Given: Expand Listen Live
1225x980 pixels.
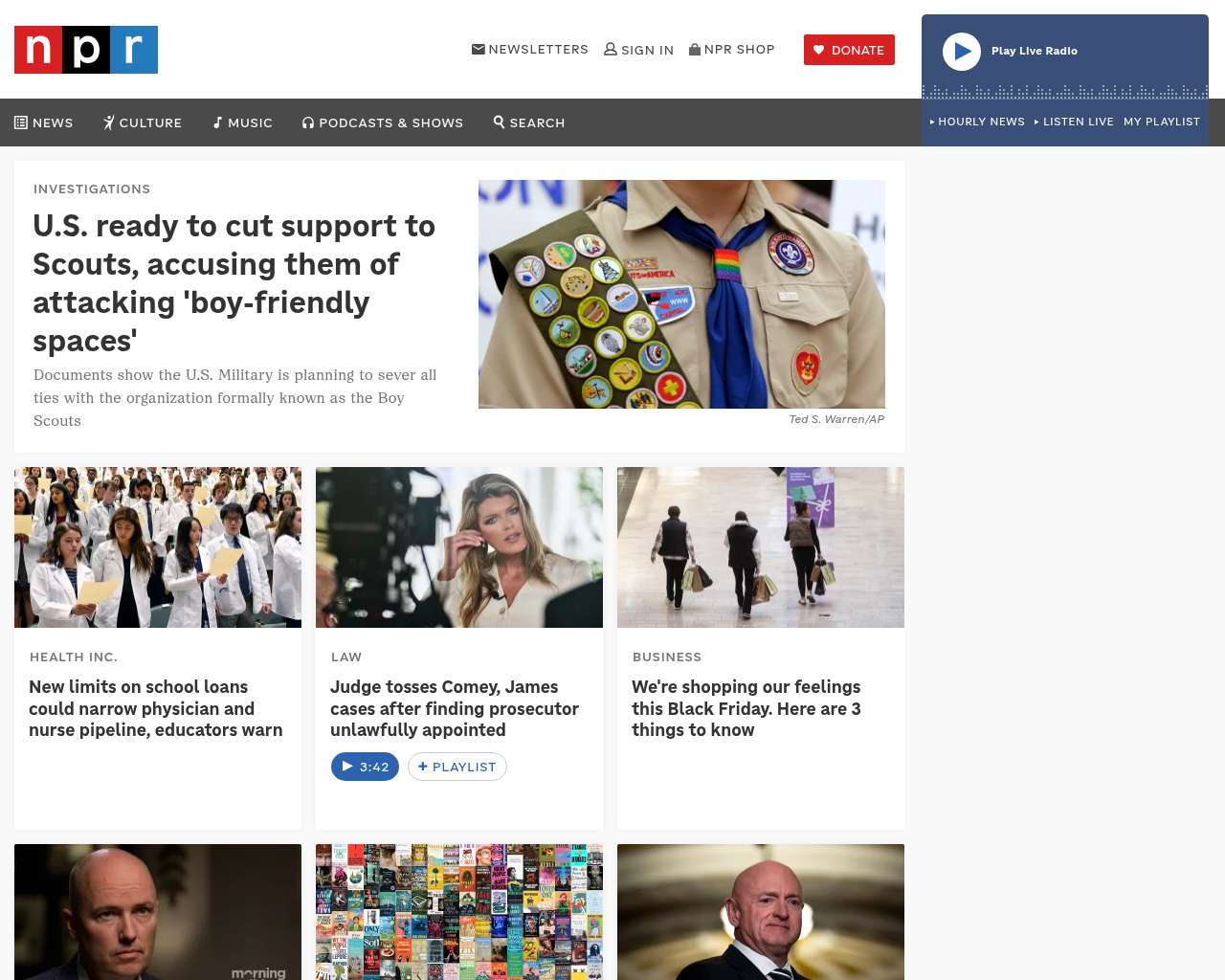Looking at the screenshot, I should point(1074,122).
